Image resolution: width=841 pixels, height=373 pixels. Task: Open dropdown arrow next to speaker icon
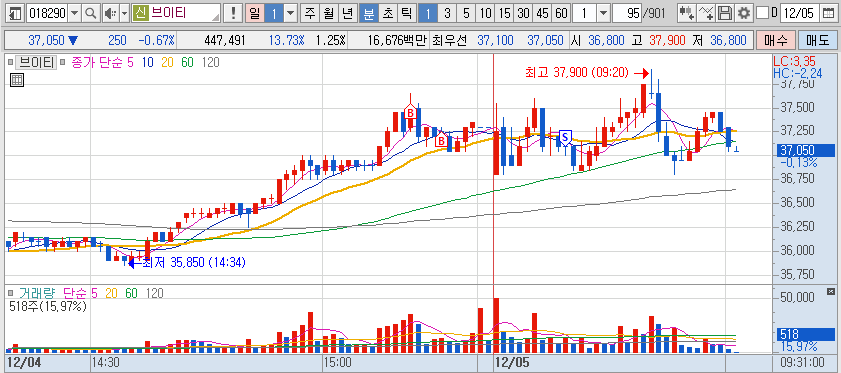click(x=124, y=13)
